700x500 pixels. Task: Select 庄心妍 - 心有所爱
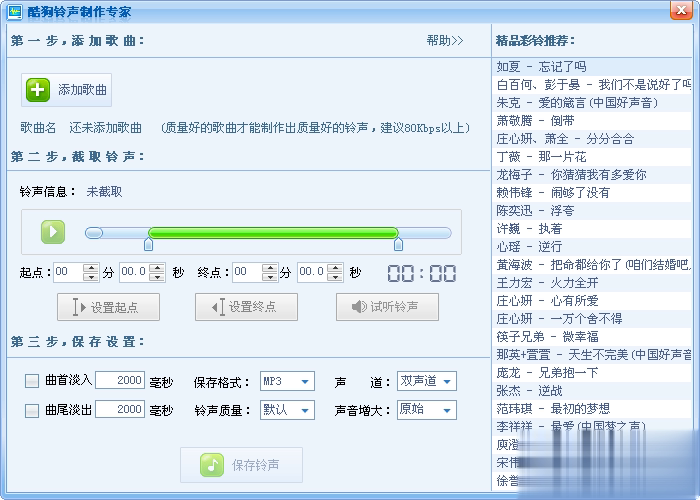pos(592,301)
